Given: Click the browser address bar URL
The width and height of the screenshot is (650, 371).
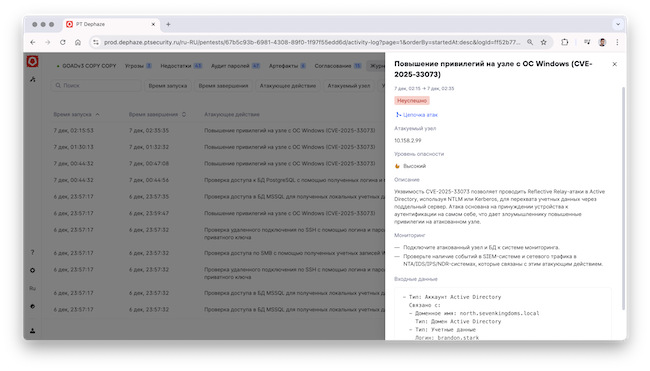Looking at the screenshot, I should tap(312, 42).
